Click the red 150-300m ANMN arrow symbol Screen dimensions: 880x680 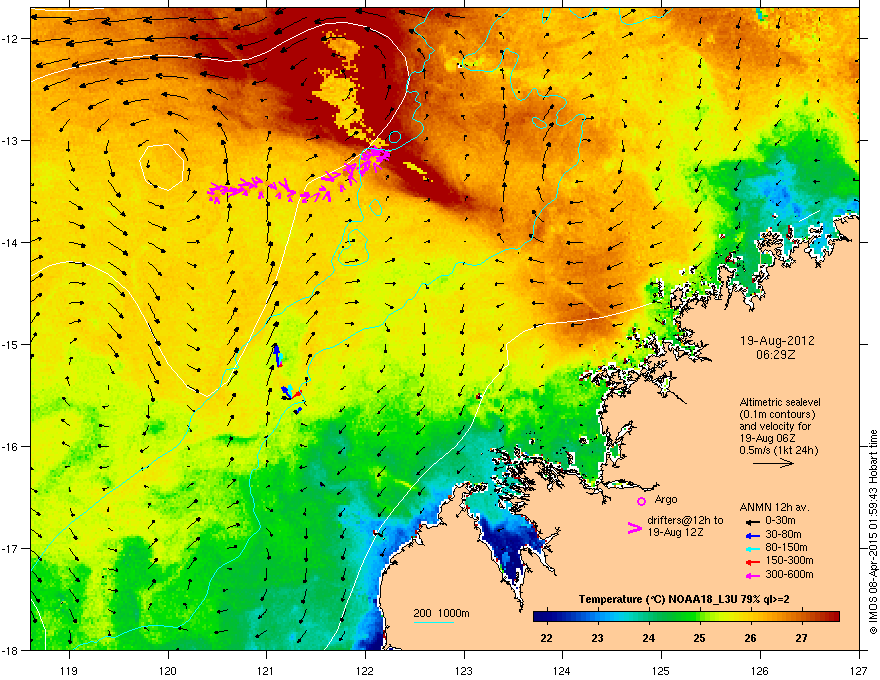point(753,562)
